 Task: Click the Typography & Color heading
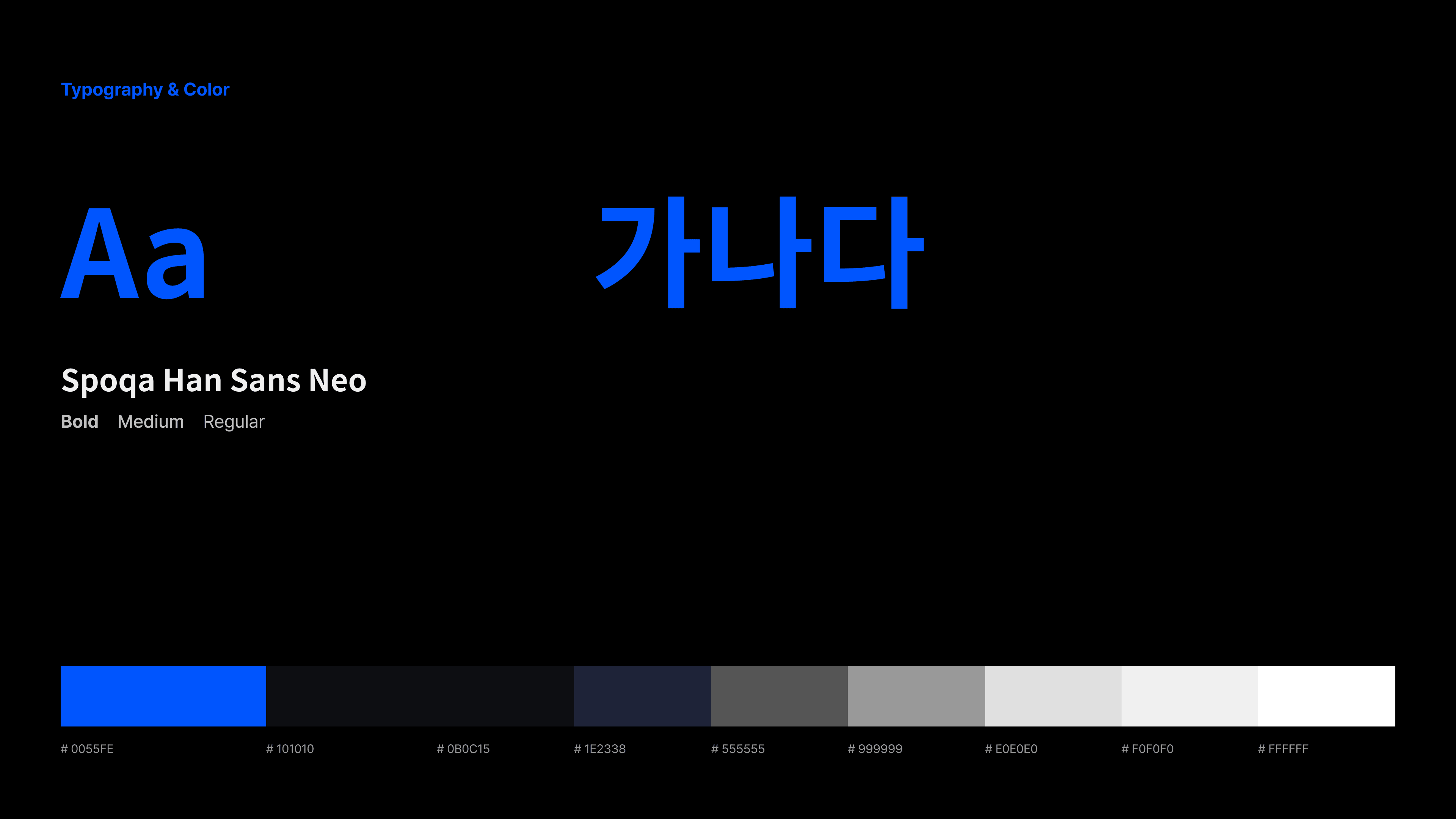[x=145, y=90]
